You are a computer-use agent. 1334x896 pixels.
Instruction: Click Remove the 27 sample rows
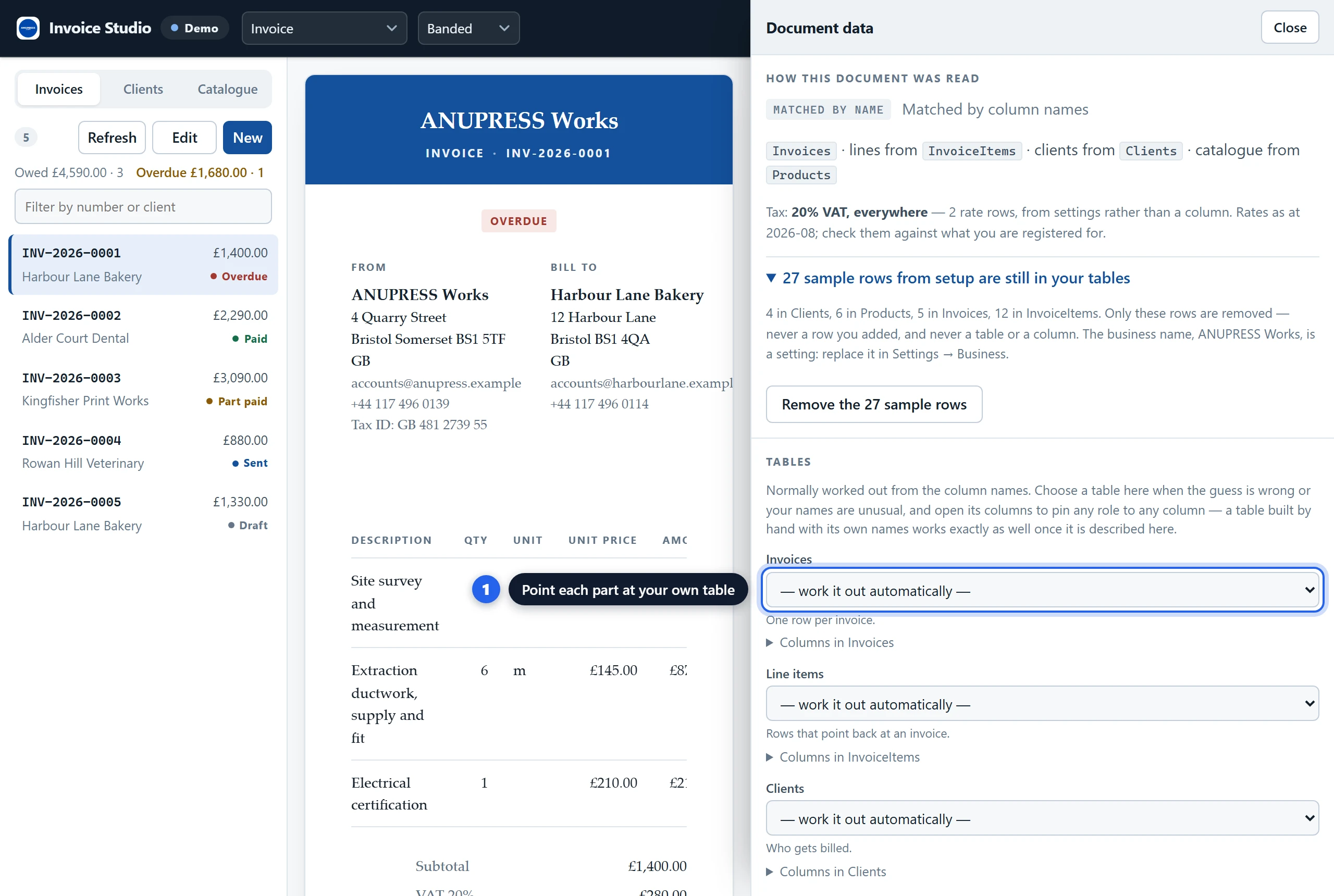pos(874,405)
